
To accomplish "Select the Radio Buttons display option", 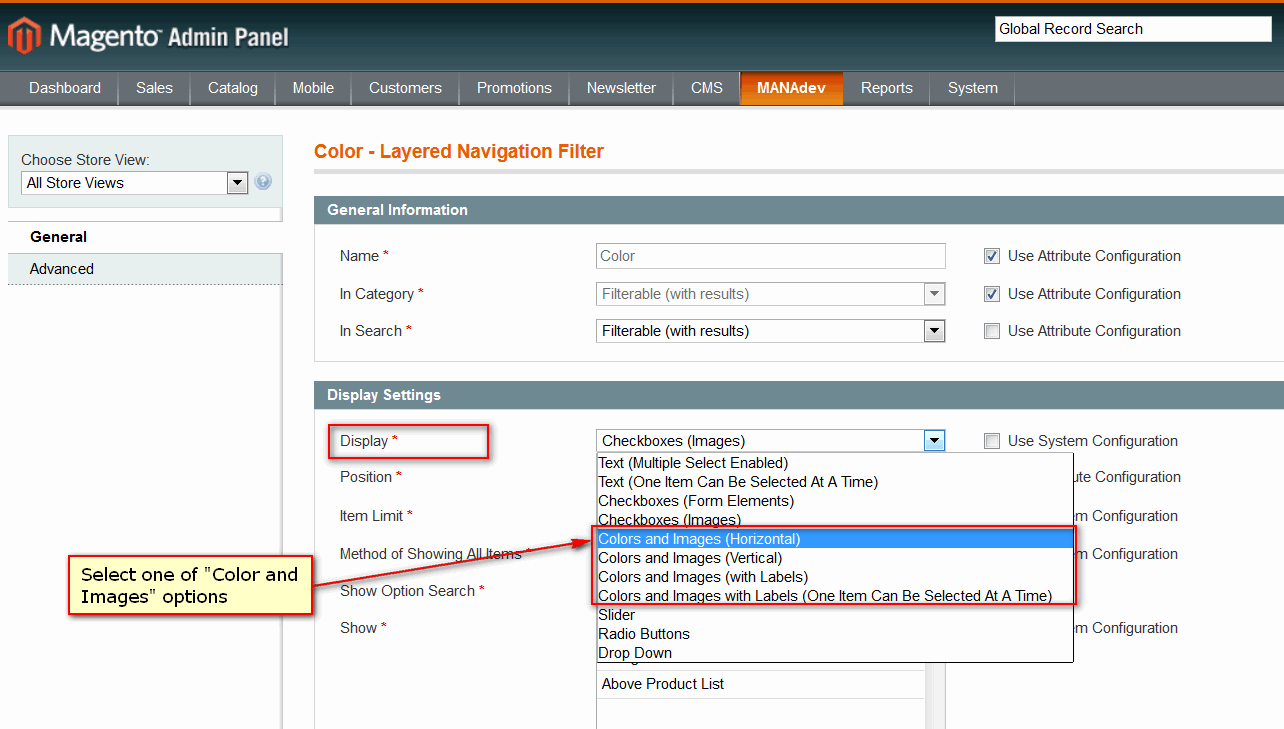I will pos(835,634).
